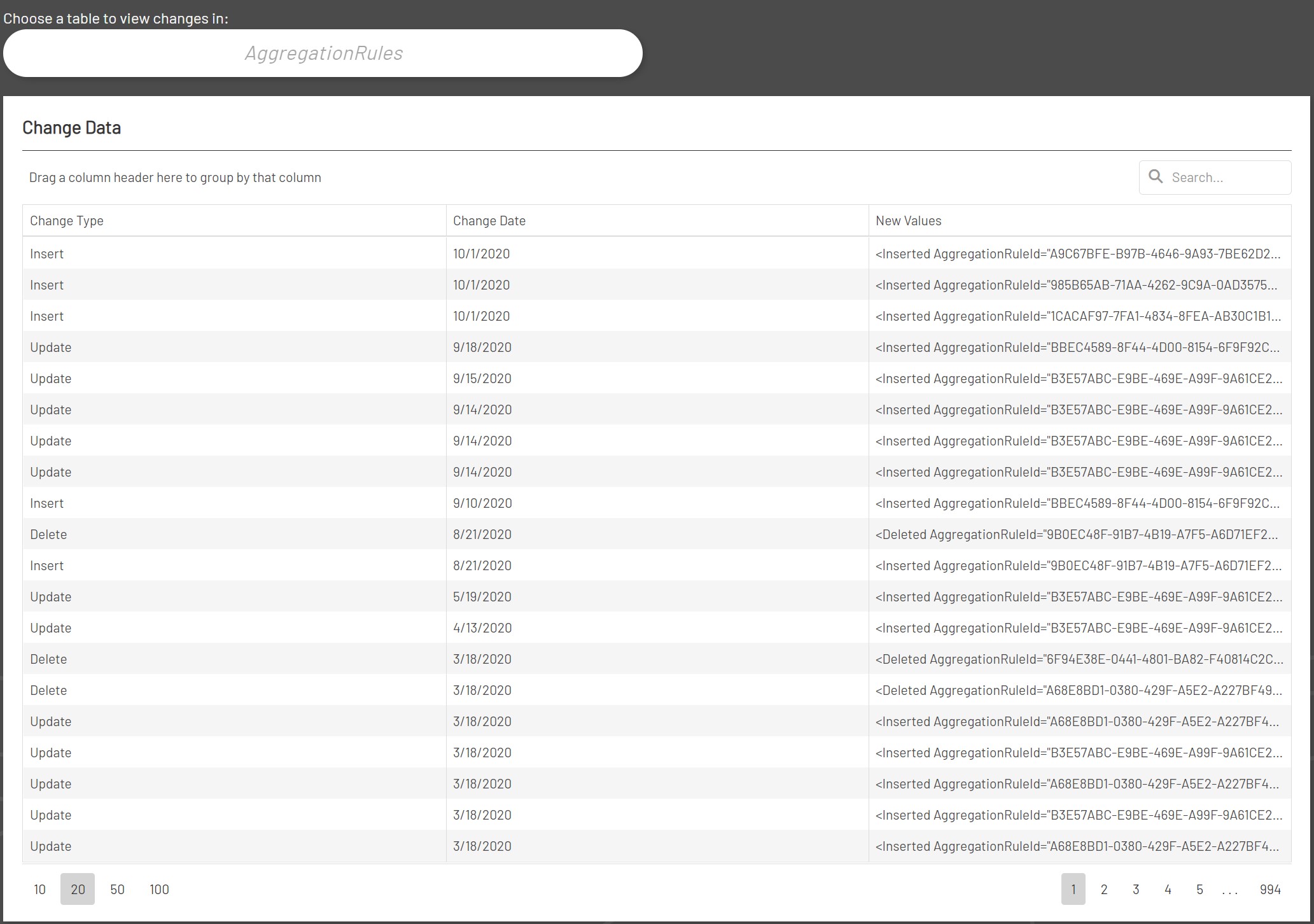Click page 1 pagination button
Image resolution: width=1314 pixels, height=924 pixels.
pyautogui.click(x=1073, y=889)
